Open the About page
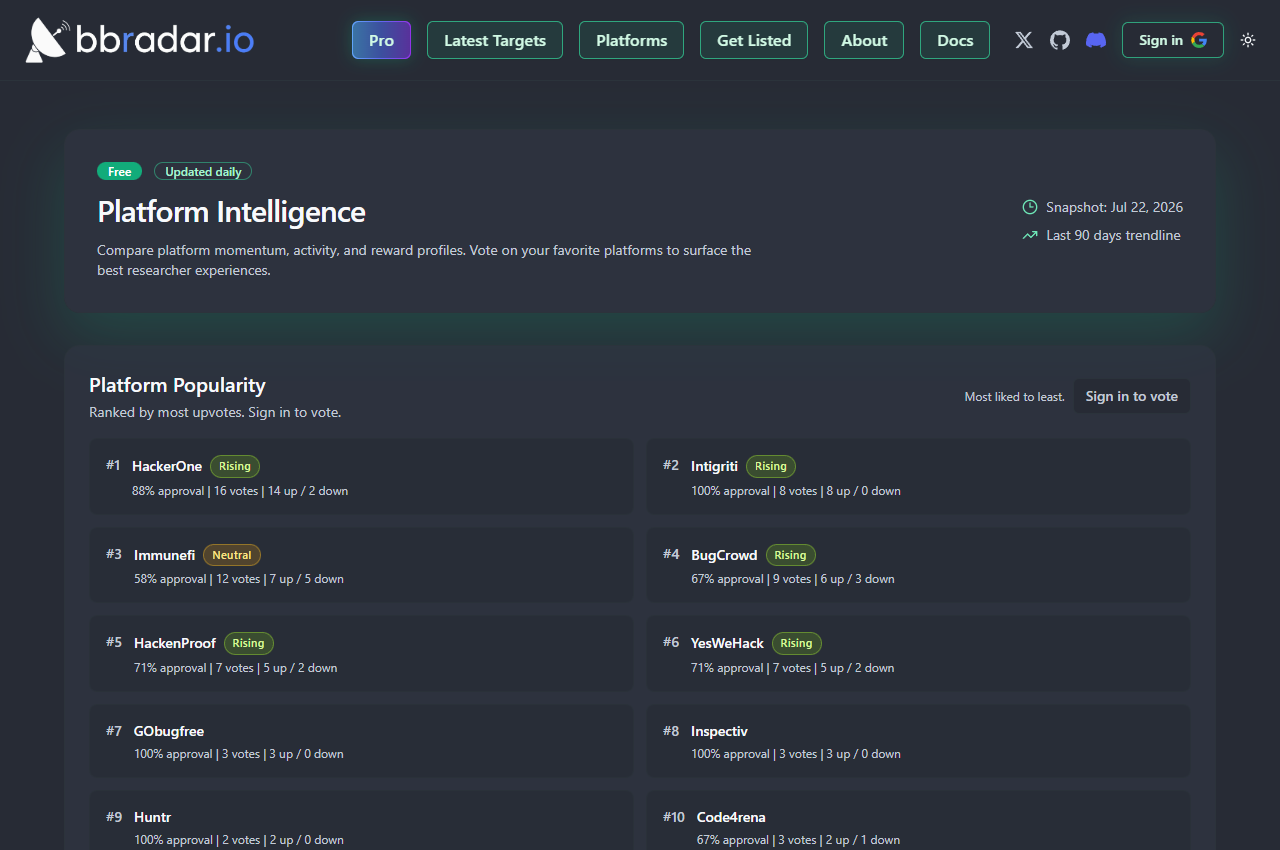1280x850 pixels. pyautogui.click(x=864, y=40)
